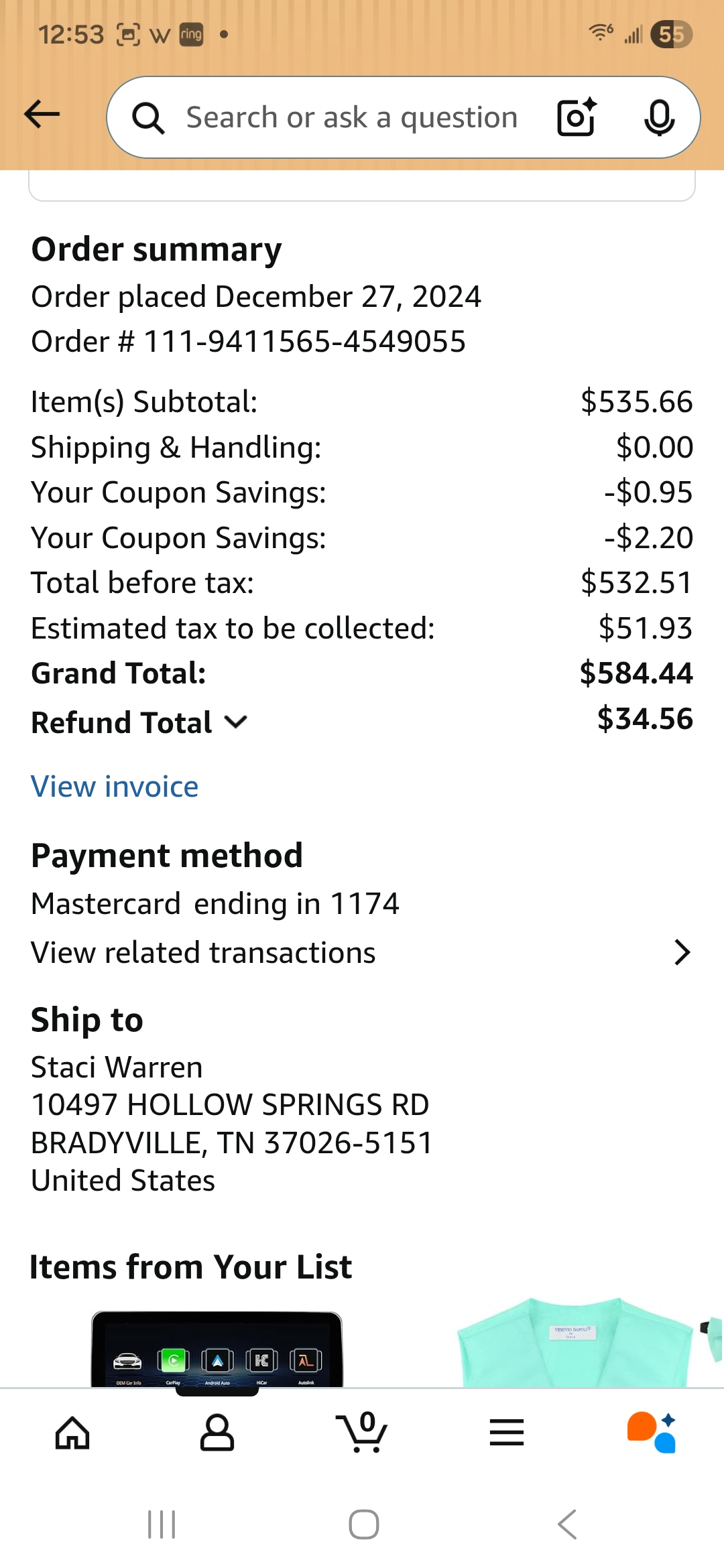Tap the back arrow in header
This screenshot has height=1568, width=724.
pyautogui.click(x=42, y=115)
